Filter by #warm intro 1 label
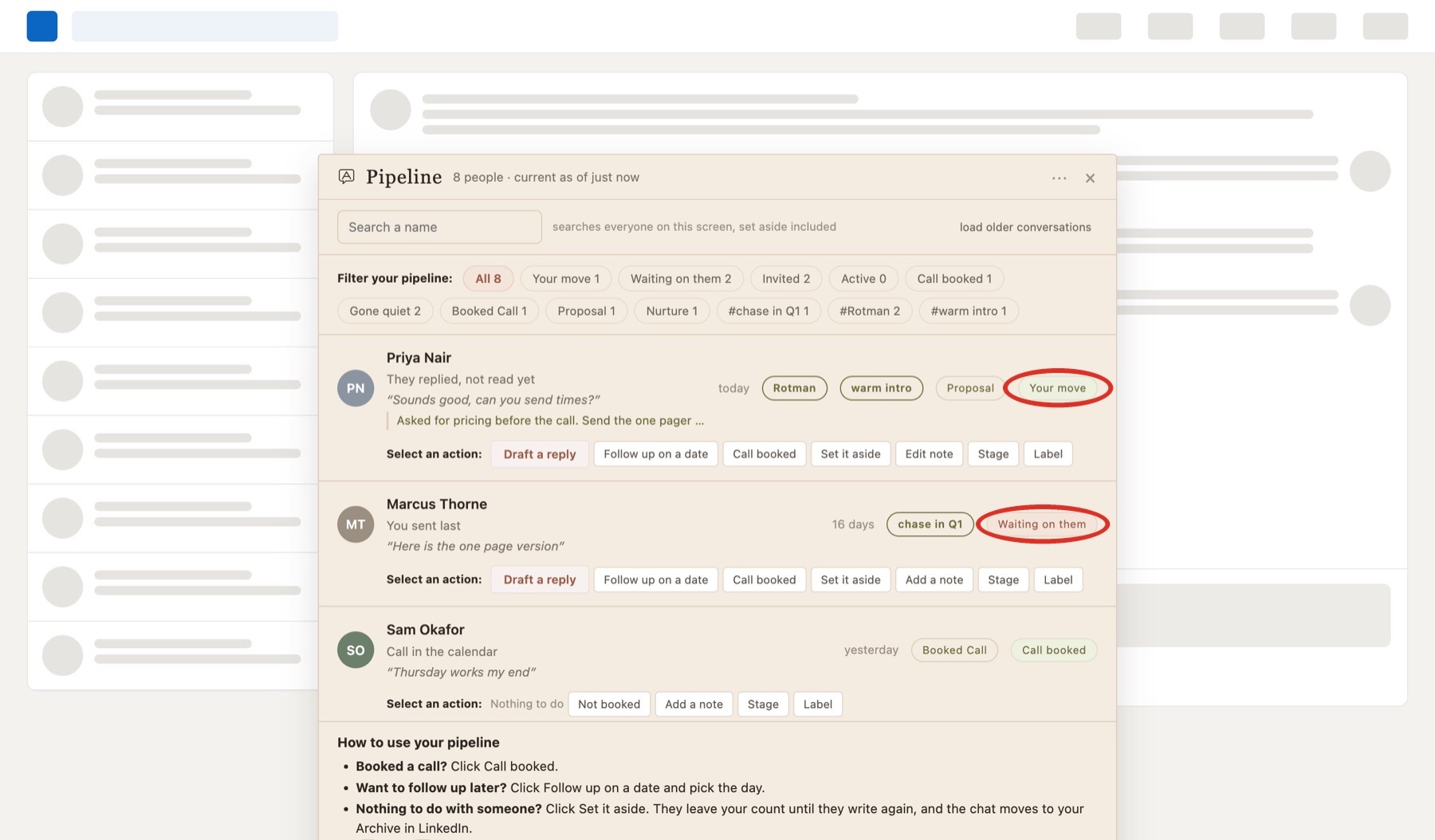This screenshot has height=840, width=1435. 969,311
